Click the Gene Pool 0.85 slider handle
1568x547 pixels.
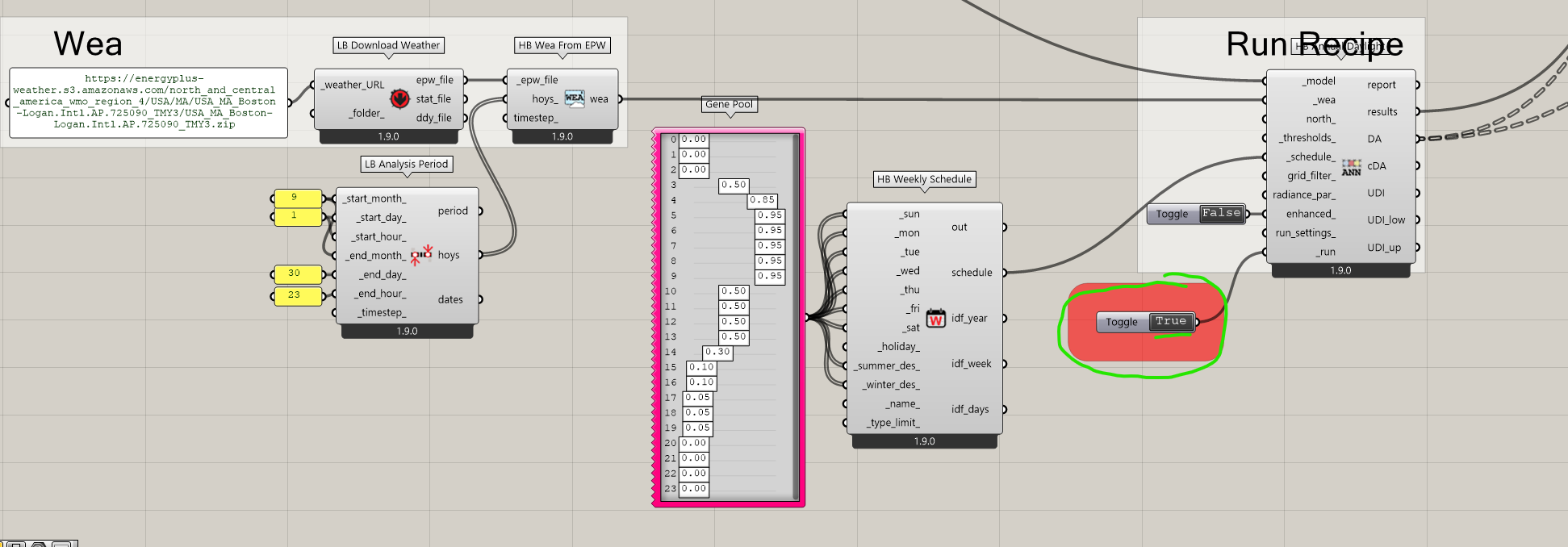pyautogui.click(x=762, y=200)
